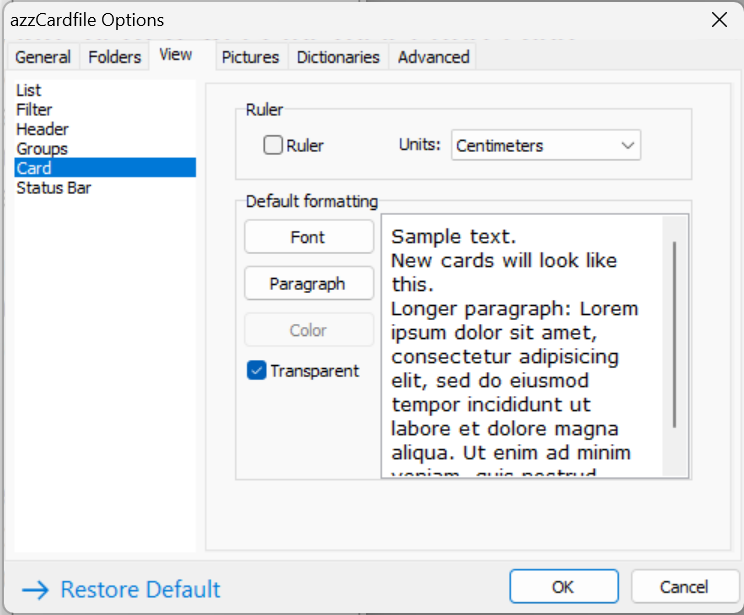The height and width of the screenshot is (615, 744).
Task: Uncheck the Transparent checkbox
Action: [x=256, y=371]
